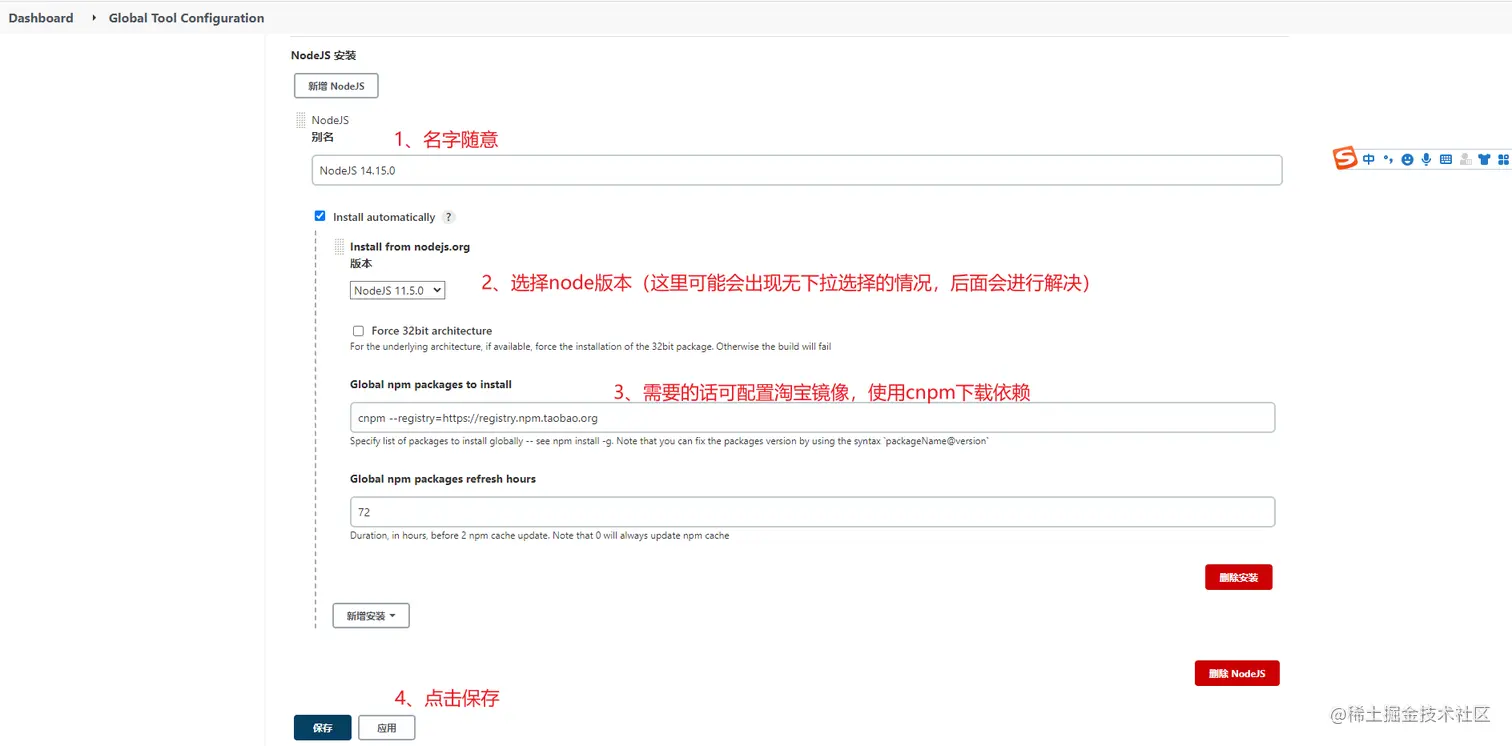Viewport: 1512px width, 746px height.
Task: Click the red 删除 NodeJS button
Action: coord(1237,673)
